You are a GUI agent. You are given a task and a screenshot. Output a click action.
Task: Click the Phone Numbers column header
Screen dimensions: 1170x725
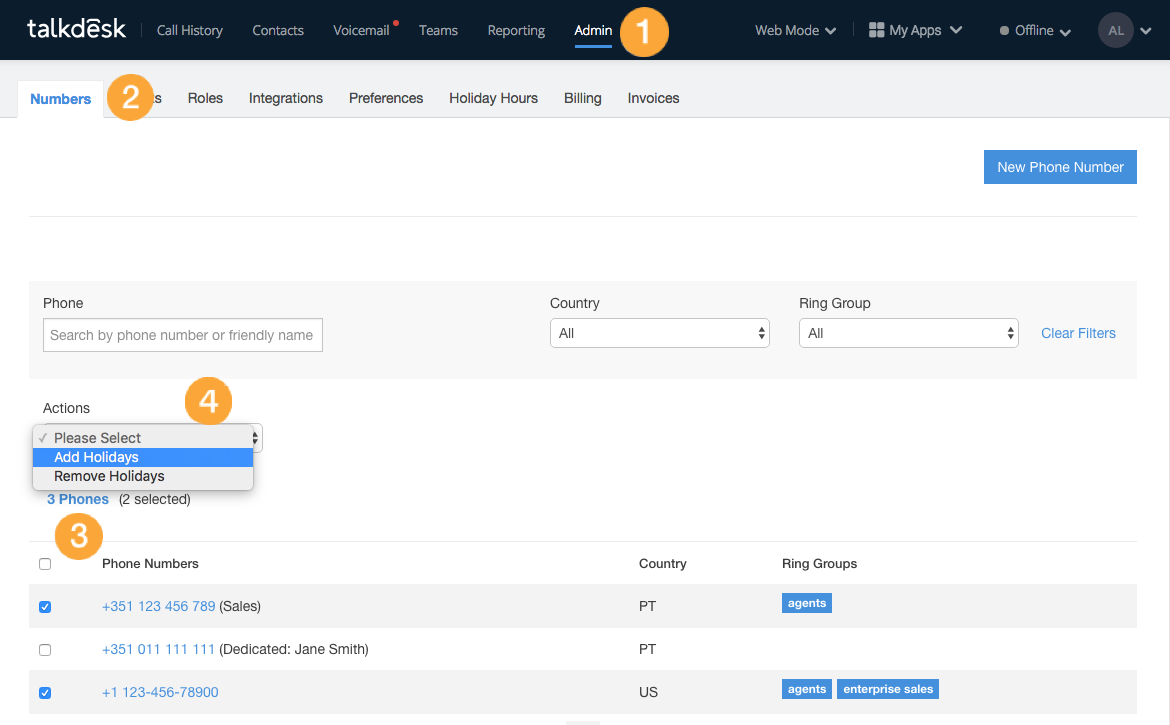pos(150,564)
